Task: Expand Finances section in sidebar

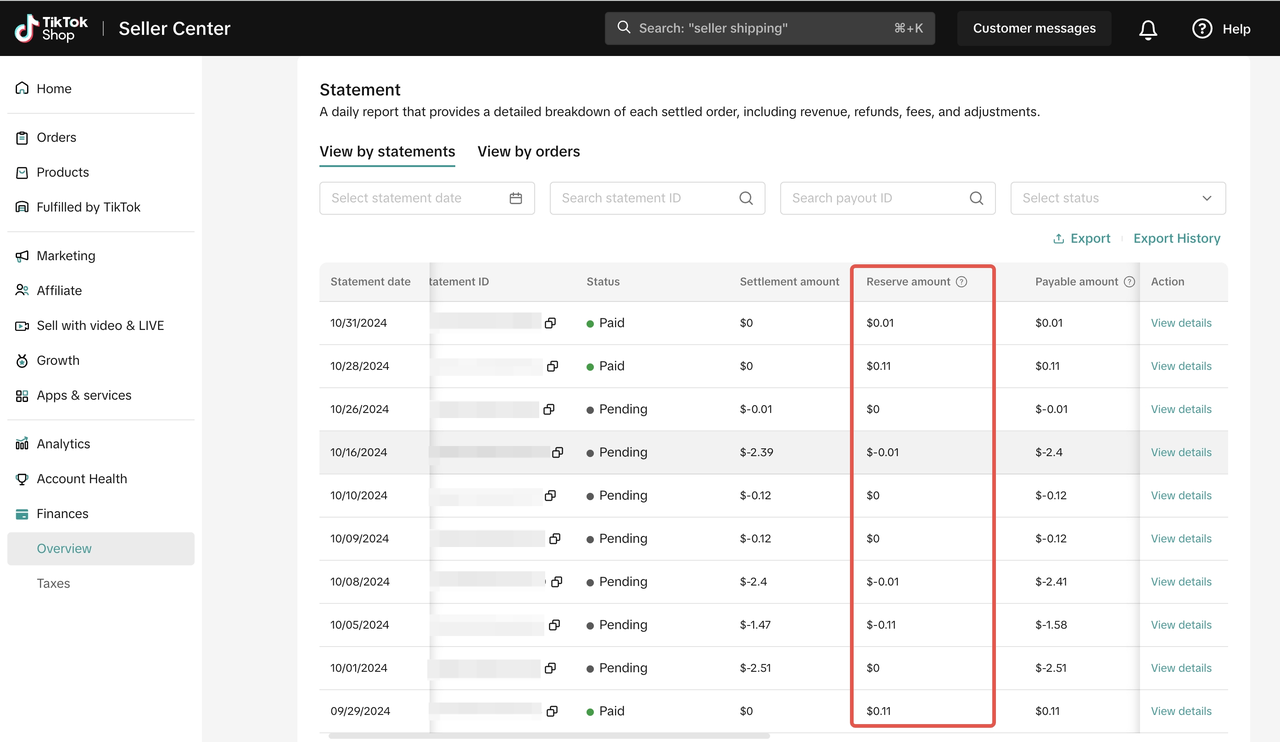Action: point(62,514)
